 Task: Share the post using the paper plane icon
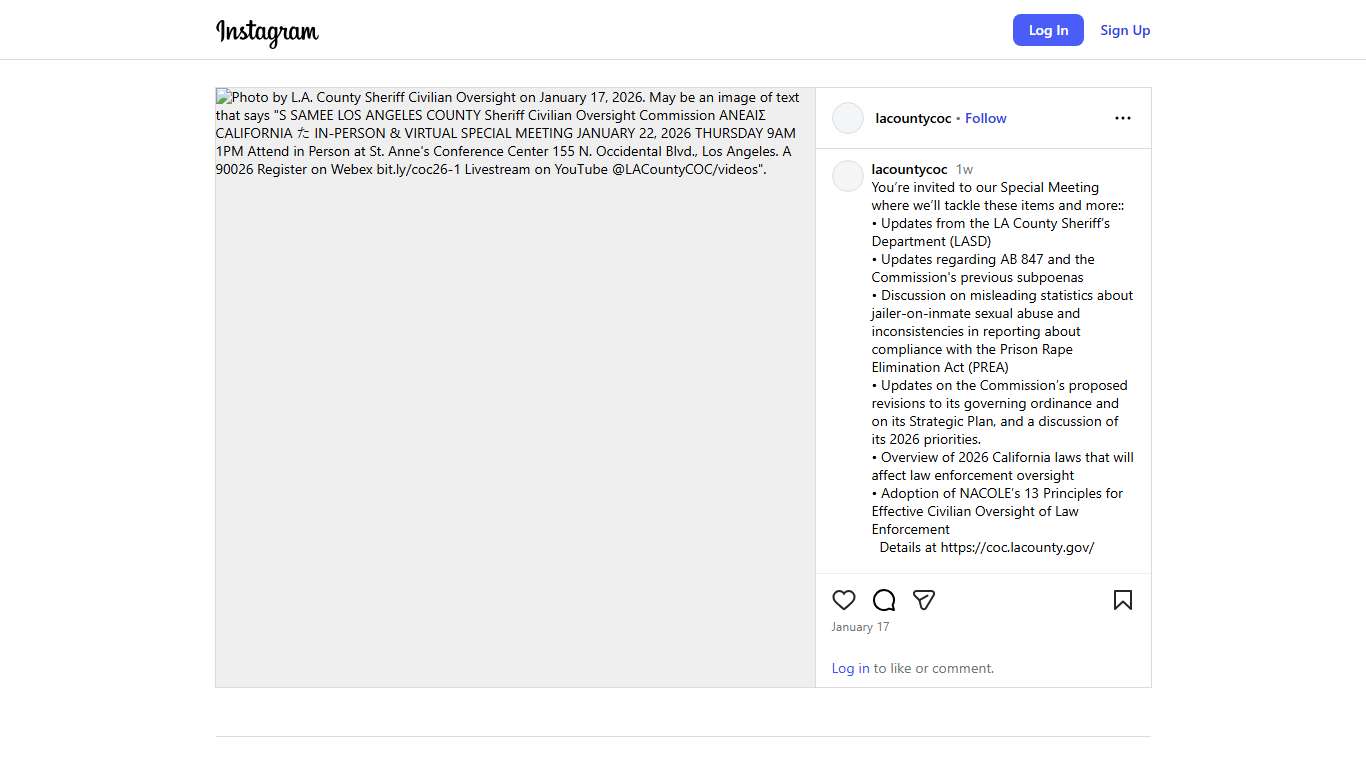[924, 600]
